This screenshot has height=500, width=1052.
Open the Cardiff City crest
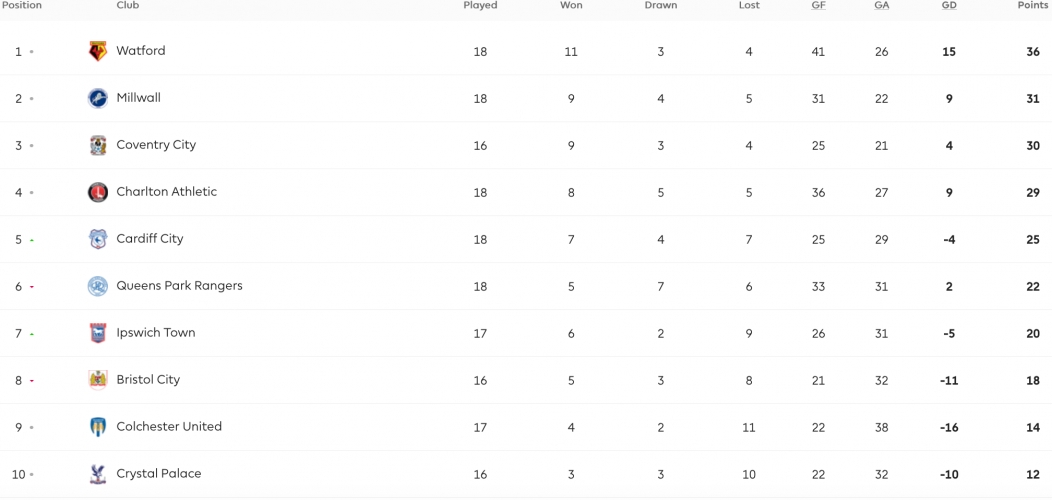[x=98, y=239]
